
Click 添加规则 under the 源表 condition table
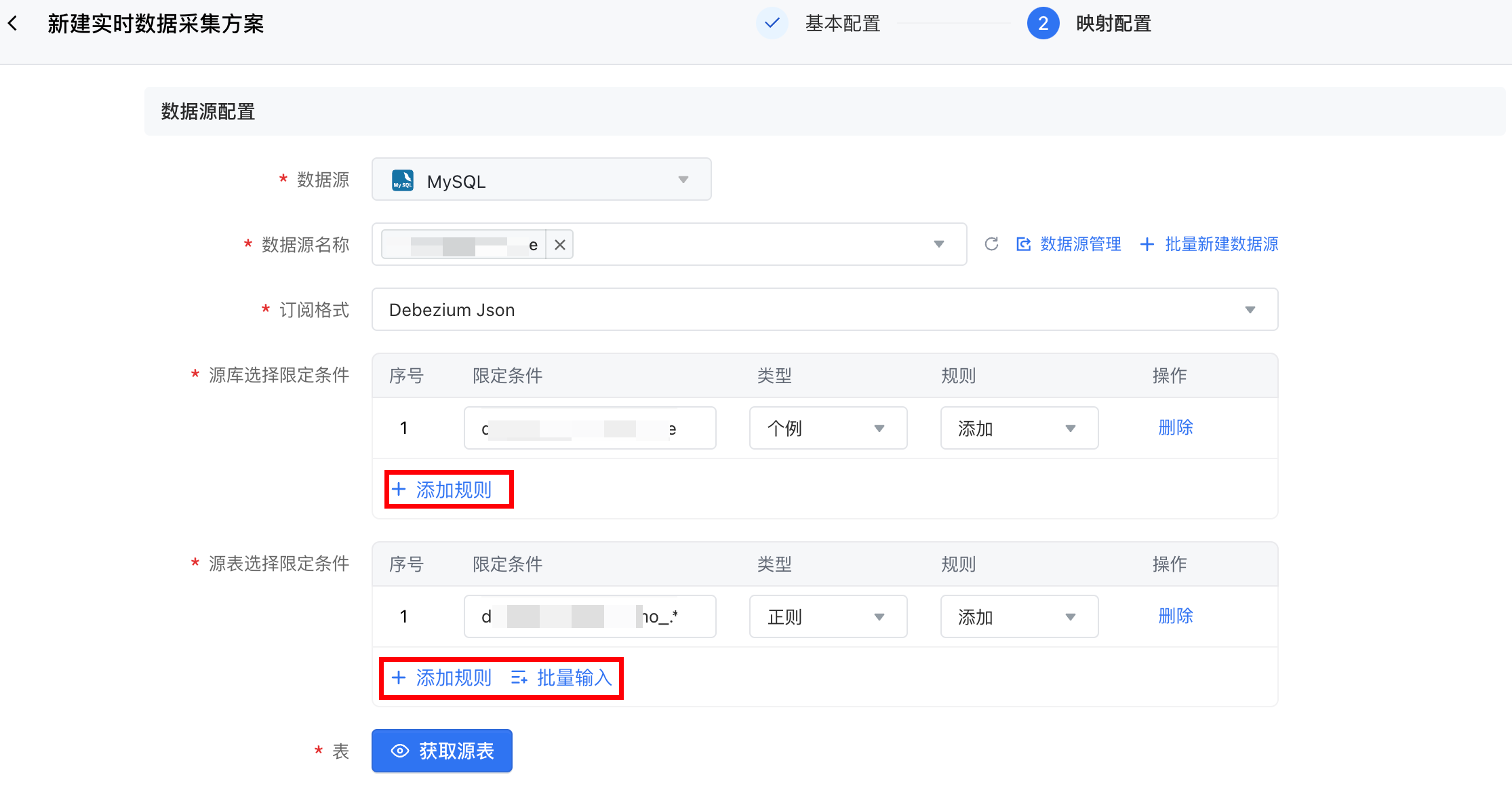pyautogui.click(x=442, y=677)
